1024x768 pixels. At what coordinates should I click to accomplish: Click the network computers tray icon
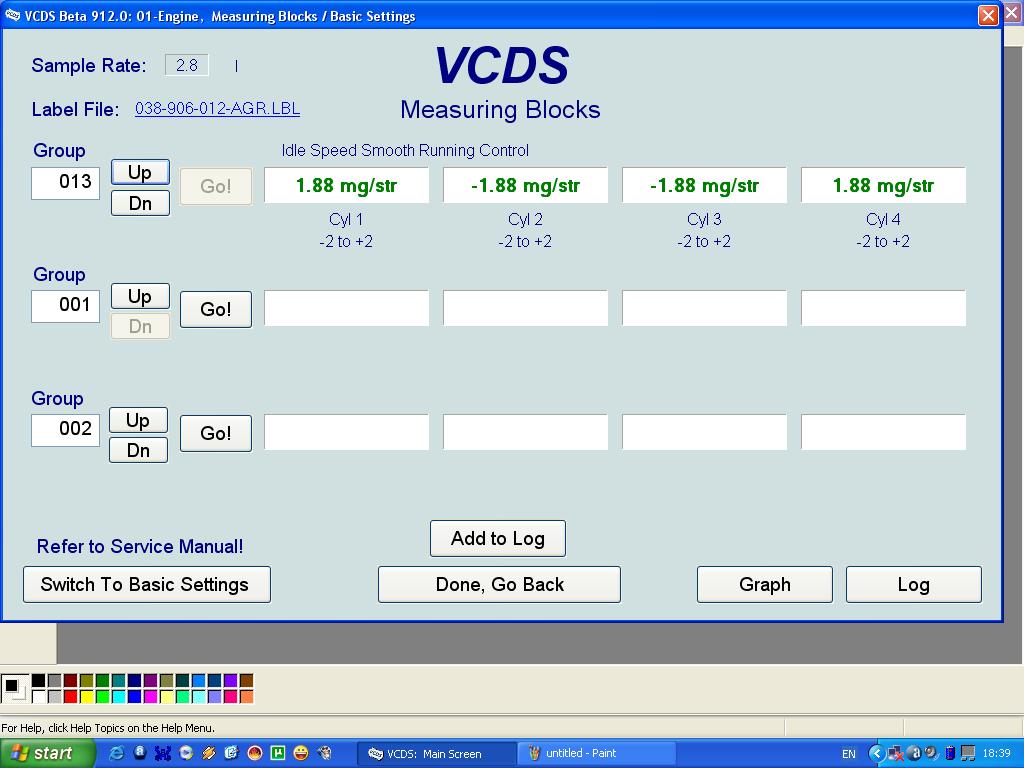pos(968,753)
